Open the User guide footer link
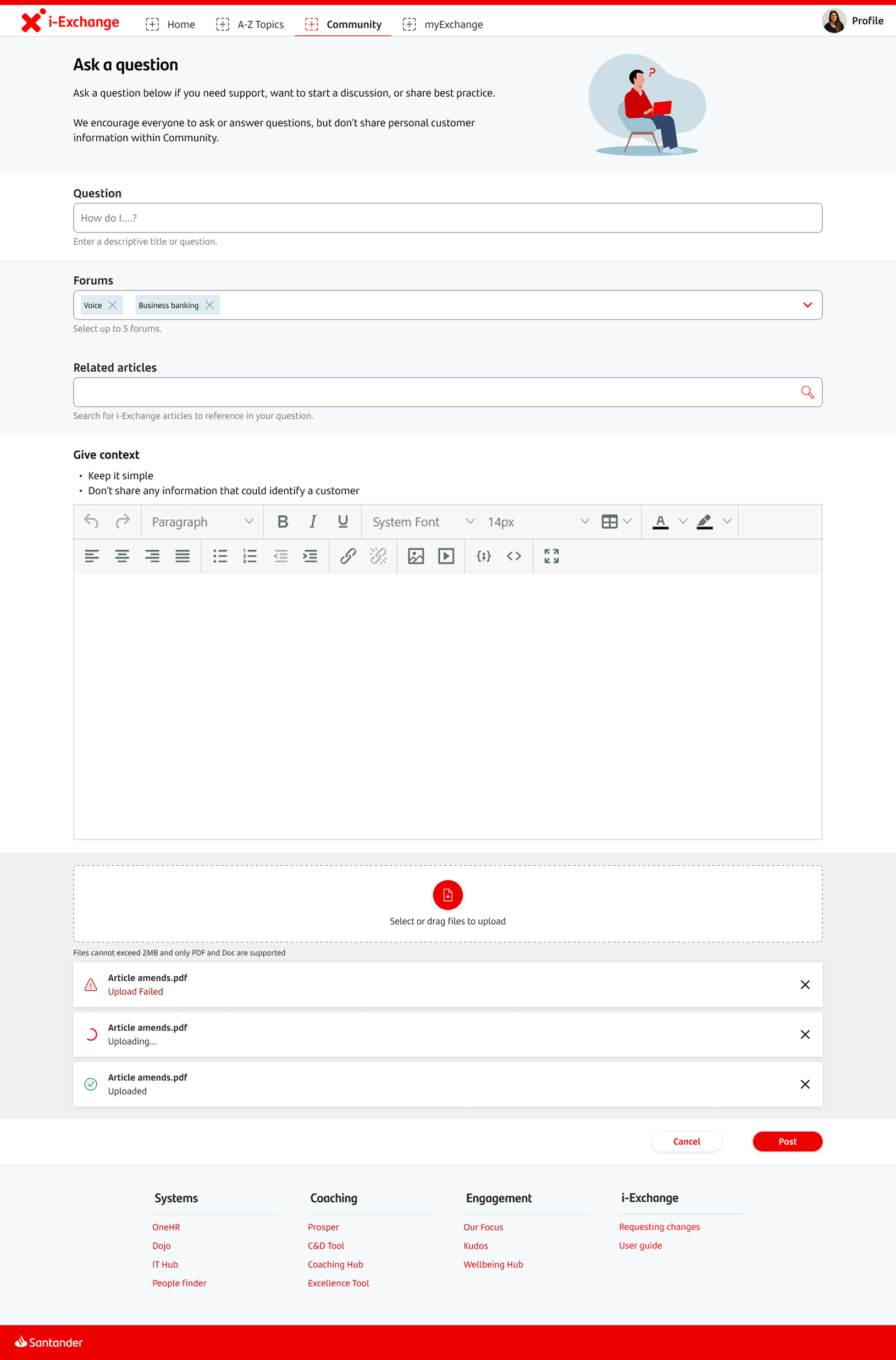The image size is (896, 1360). [x=640, y=1246]
